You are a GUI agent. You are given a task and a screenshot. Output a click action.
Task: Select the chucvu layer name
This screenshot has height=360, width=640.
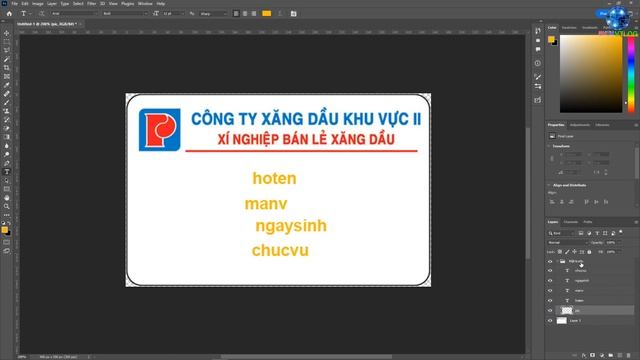[580, 271]
